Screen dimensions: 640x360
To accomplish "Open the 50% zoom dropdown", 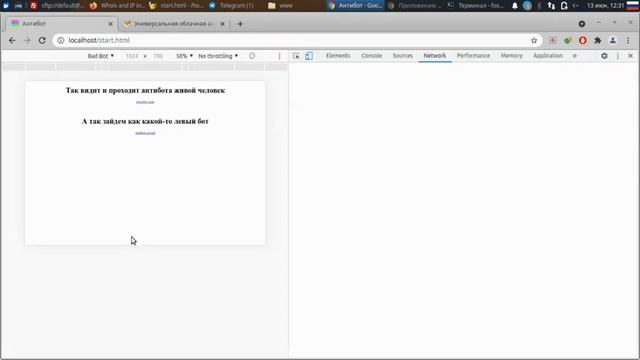I will 184,56.
